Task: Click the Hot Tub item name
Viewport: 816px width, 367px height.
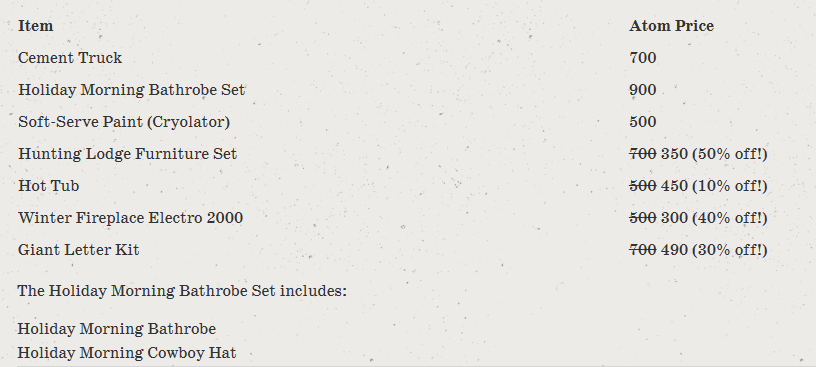Action: tap(48, 186)
